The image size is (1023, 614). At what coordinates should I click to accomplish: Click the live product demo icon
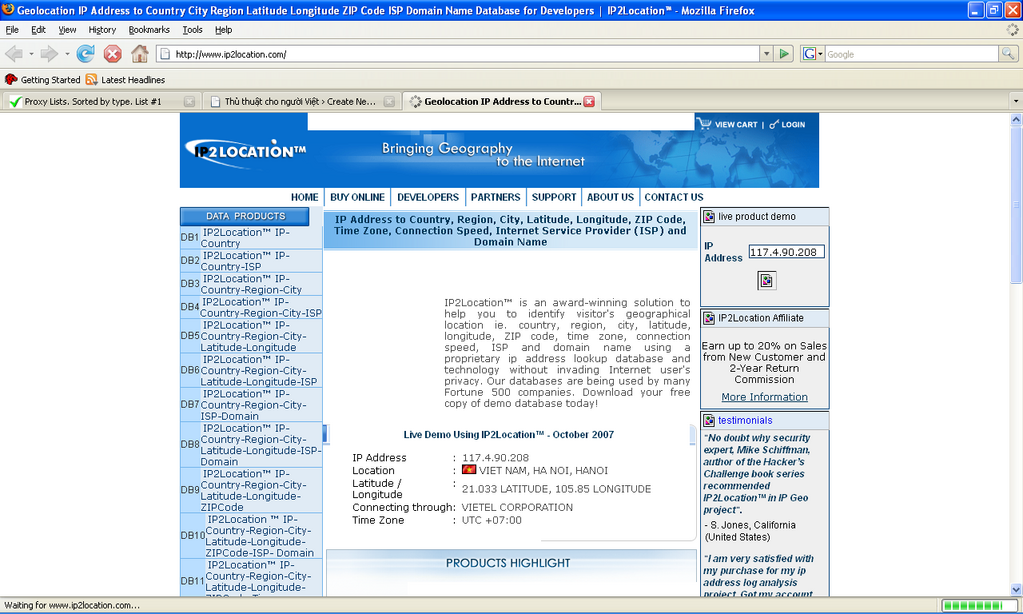click(x=709, y=217)
